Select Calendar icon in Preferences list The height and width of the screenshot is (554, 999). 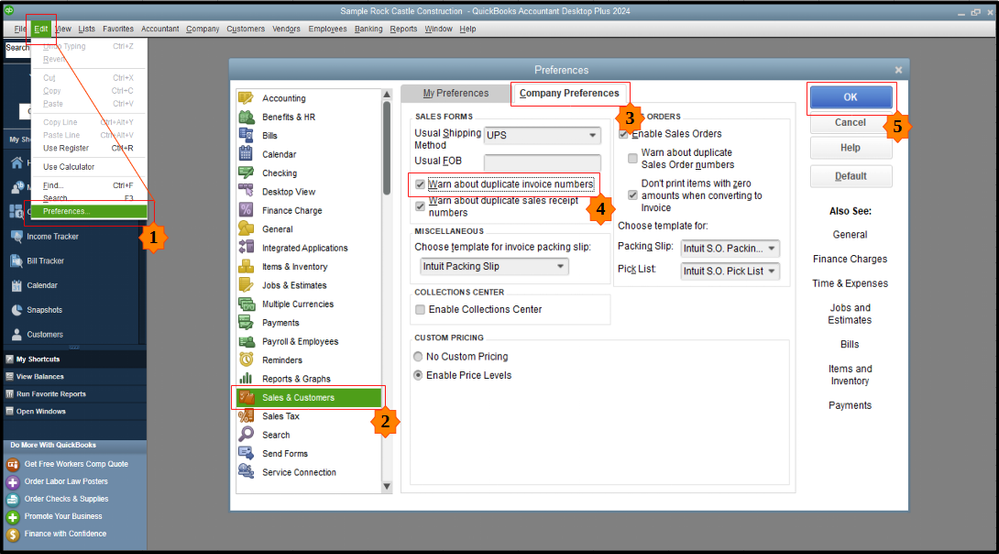(246, 153)
